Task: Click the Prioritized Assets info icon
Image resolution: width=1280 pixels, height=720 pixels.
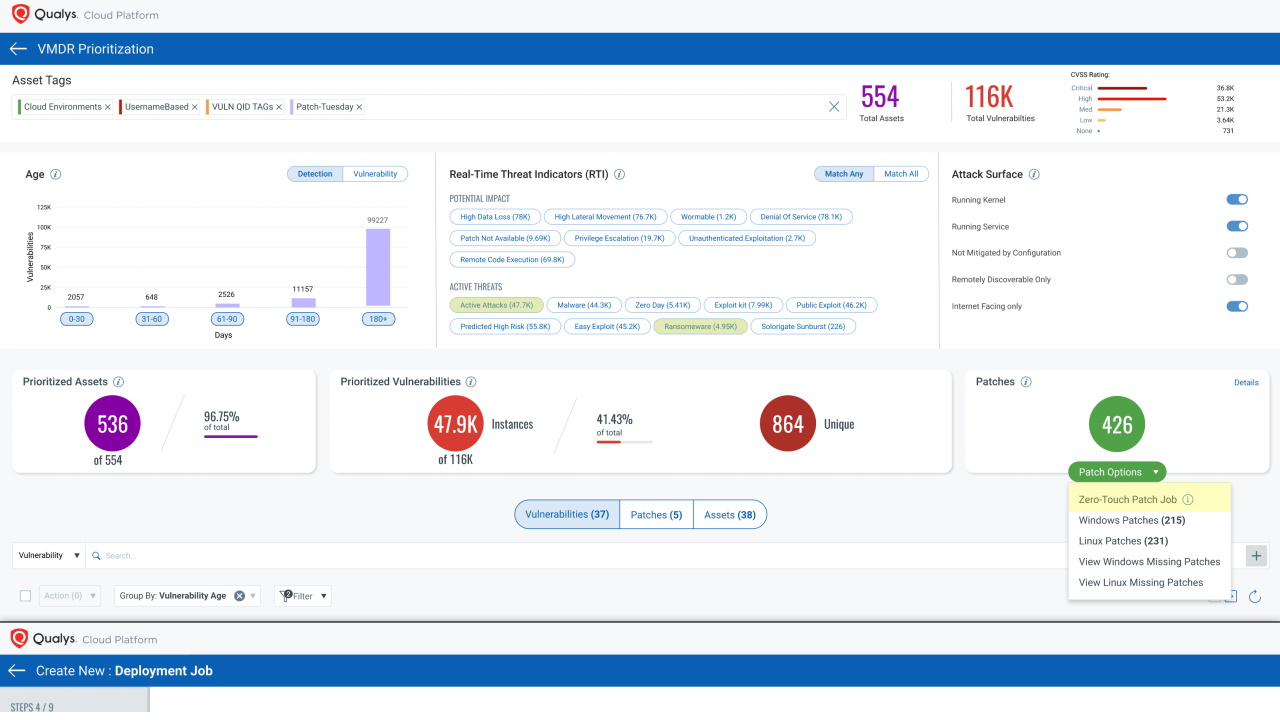Action: [x=119, y=381]
